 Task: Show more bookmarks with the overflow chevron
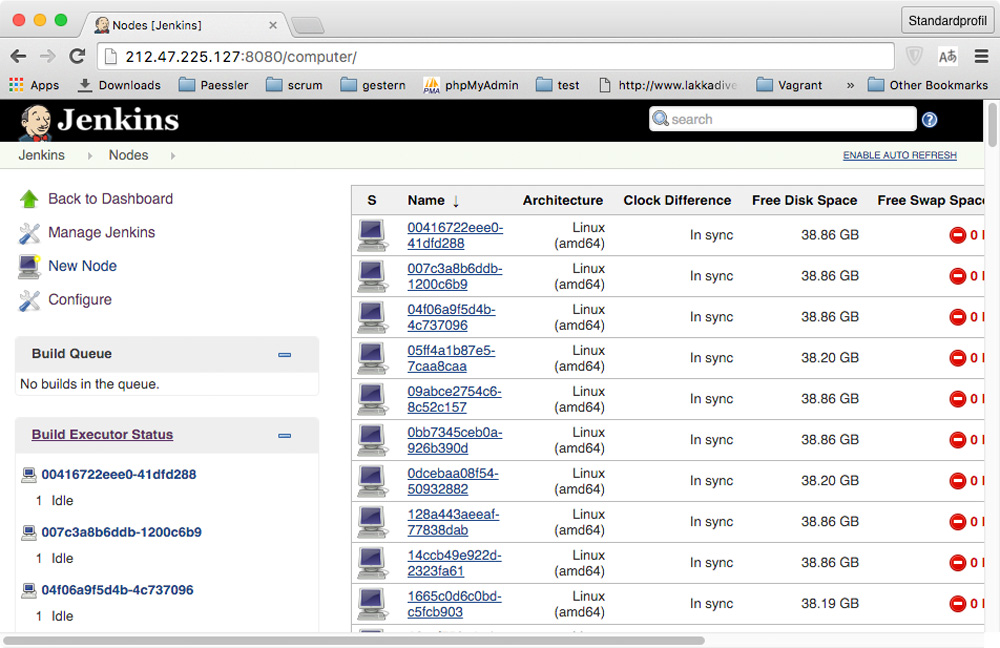coord(850,85)
